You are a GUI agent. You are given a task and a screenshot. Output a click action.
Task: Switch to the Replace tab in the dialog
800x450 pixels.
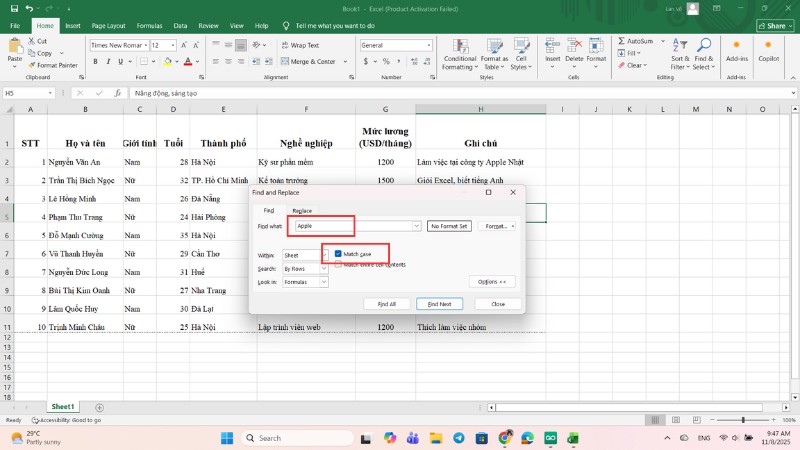click(x=302, y=211)
